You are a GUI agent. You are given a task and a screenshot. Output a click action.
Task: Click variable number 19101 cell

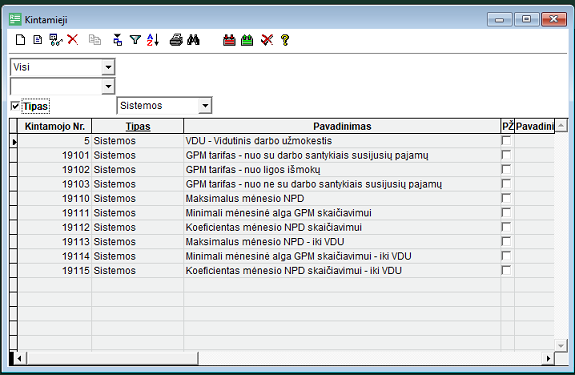pos(54,155)
